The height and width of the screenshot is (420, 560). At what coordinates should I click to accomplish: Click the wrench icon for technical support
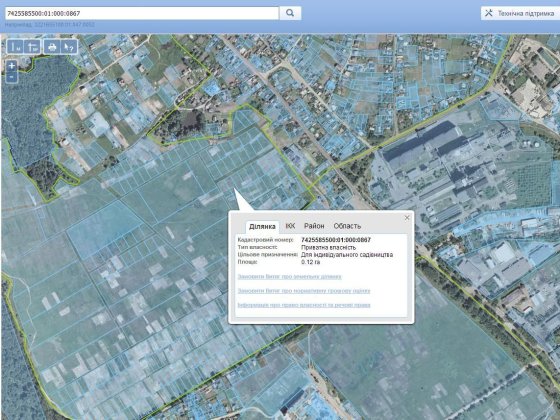coord(489,13)
